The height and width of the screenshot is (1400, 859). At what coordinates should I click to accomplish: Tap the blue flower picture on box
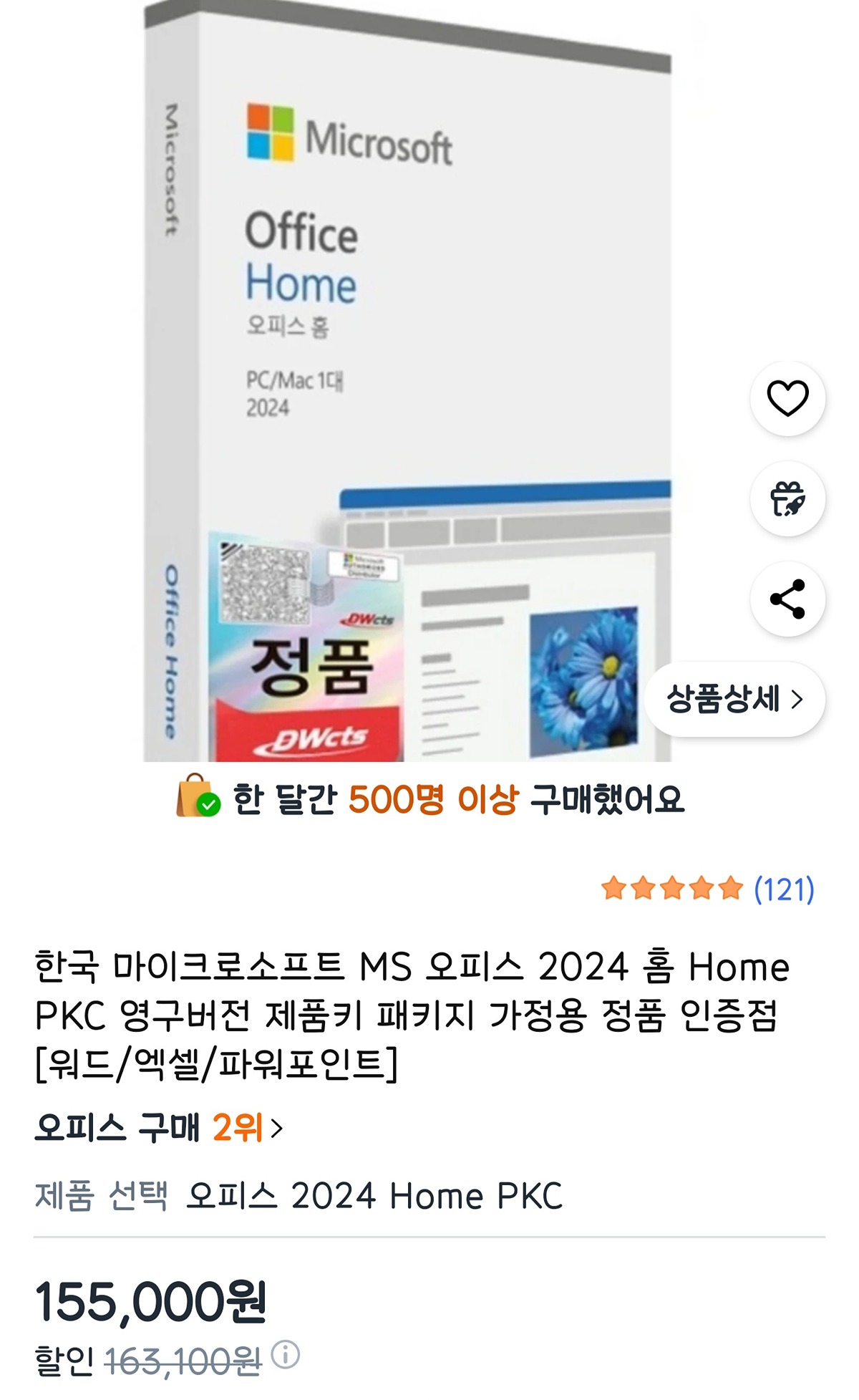pyautogui.click(x=583, y=682)
